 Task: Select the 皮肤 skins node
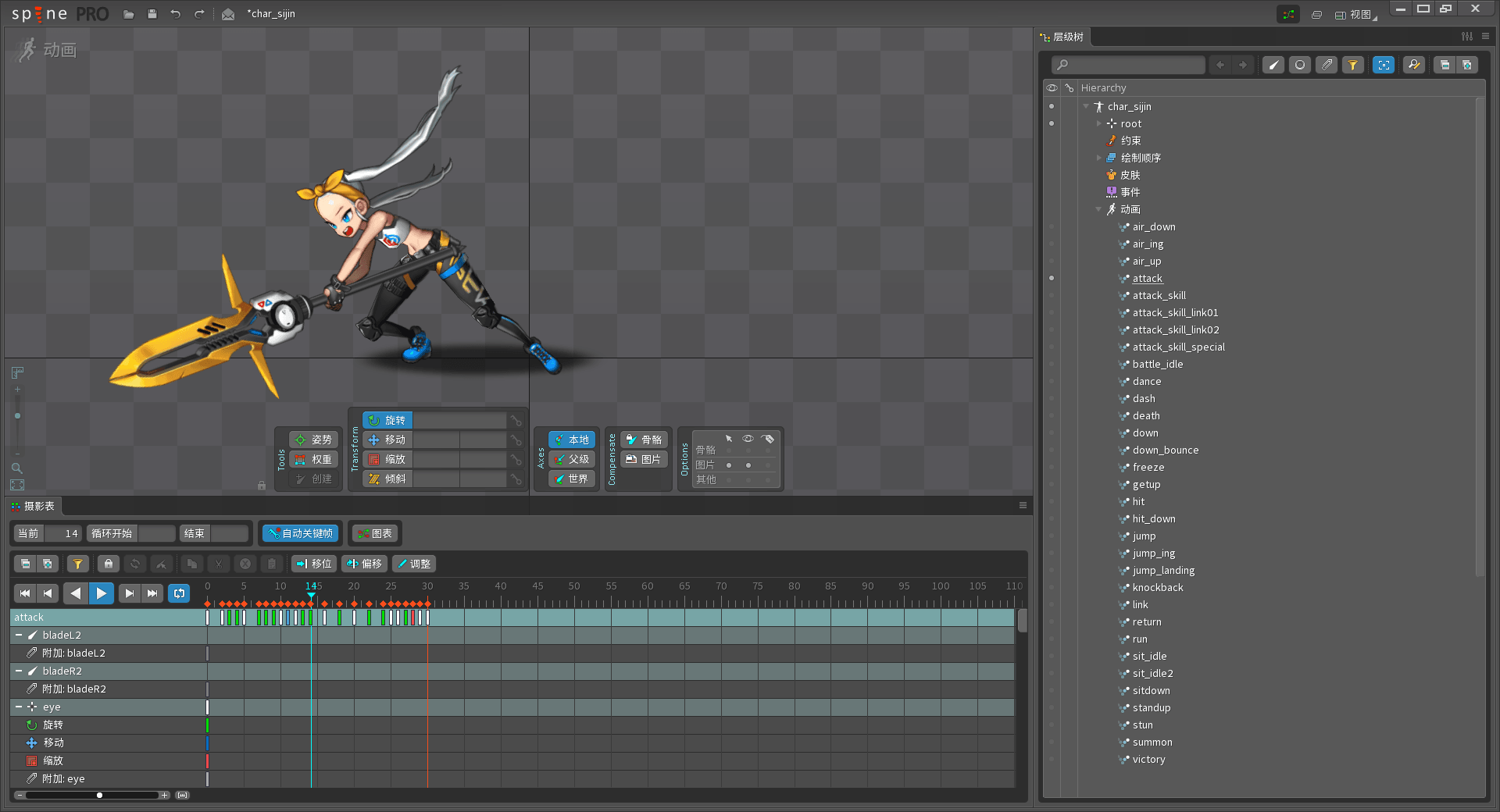[x=1130, y=175]
